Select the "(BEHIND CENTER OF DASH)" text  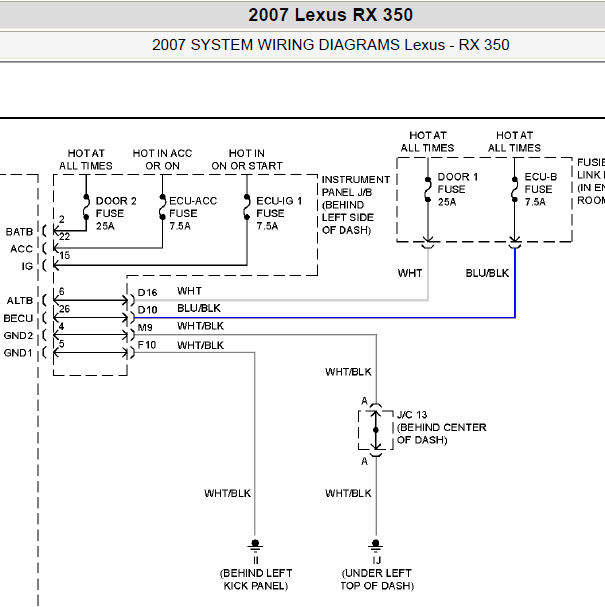click(442, 434)
